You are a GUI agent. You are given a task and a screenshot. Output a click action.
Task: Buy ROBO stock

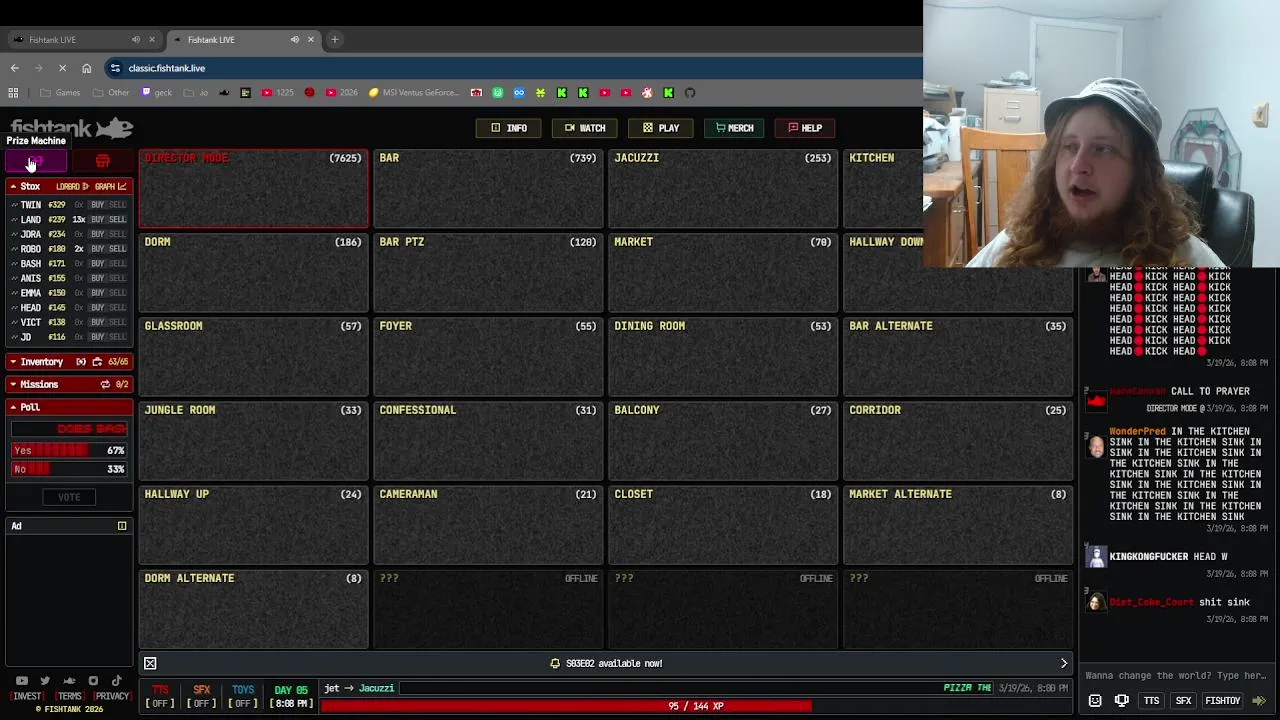pyautogui.click(x=97, y=249)
